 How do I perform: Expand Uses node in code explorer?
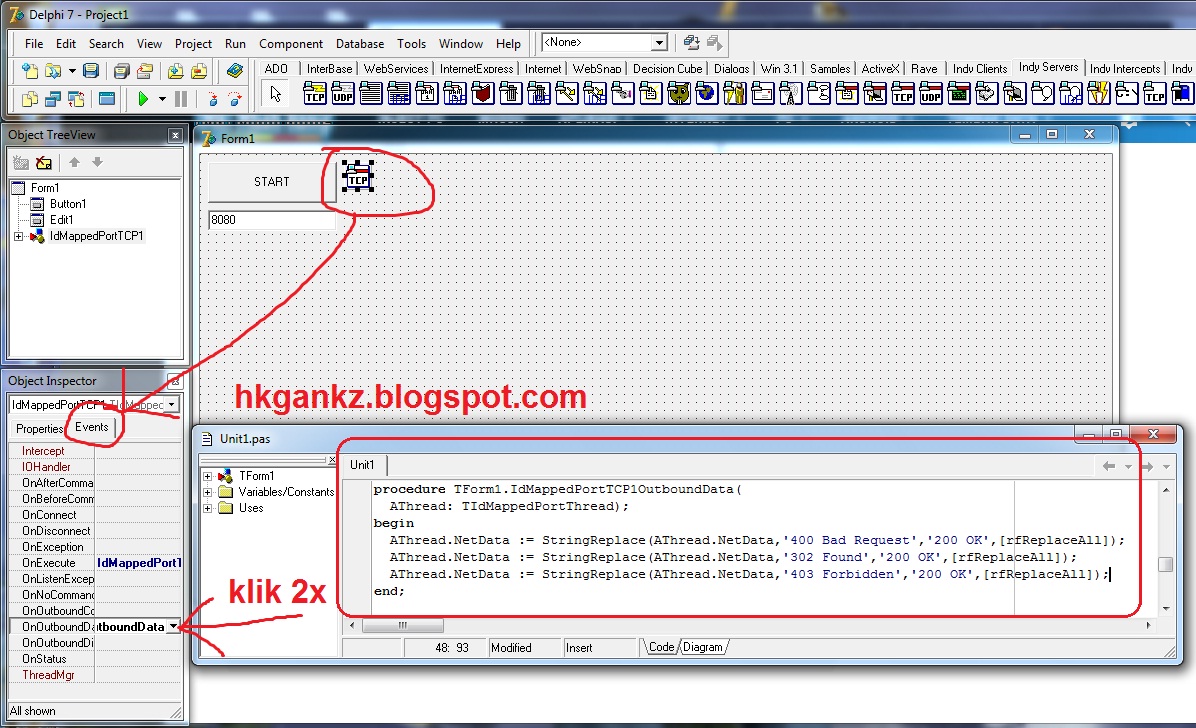point(207,508)
